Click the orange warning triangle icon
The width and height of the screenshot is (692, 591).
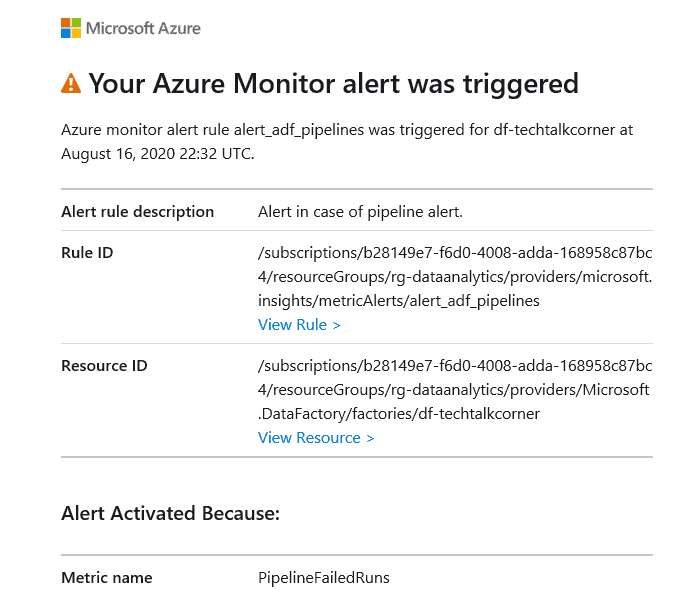71,83
